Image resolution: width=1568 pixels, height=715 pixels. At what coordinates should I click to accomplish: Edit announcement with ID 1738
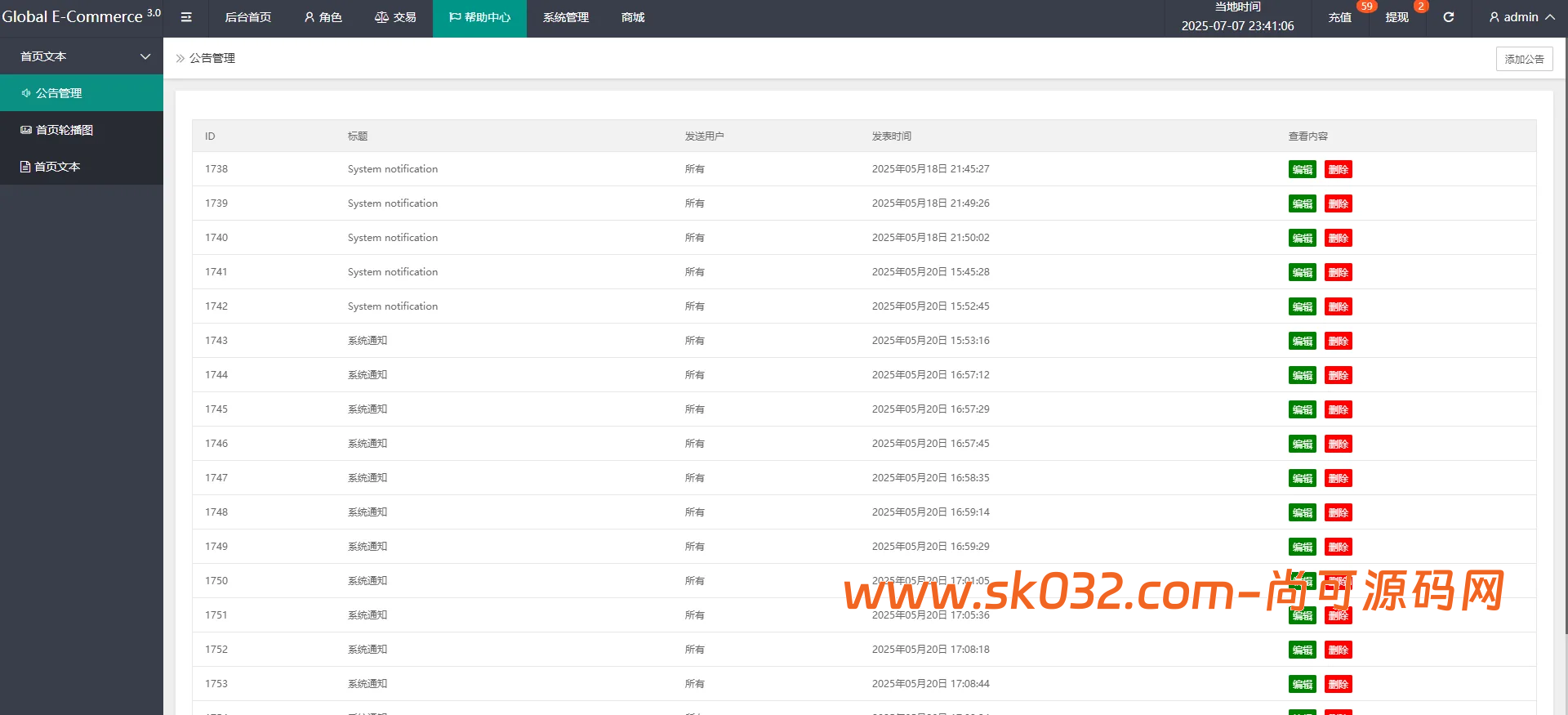[x=1302, y=169]
